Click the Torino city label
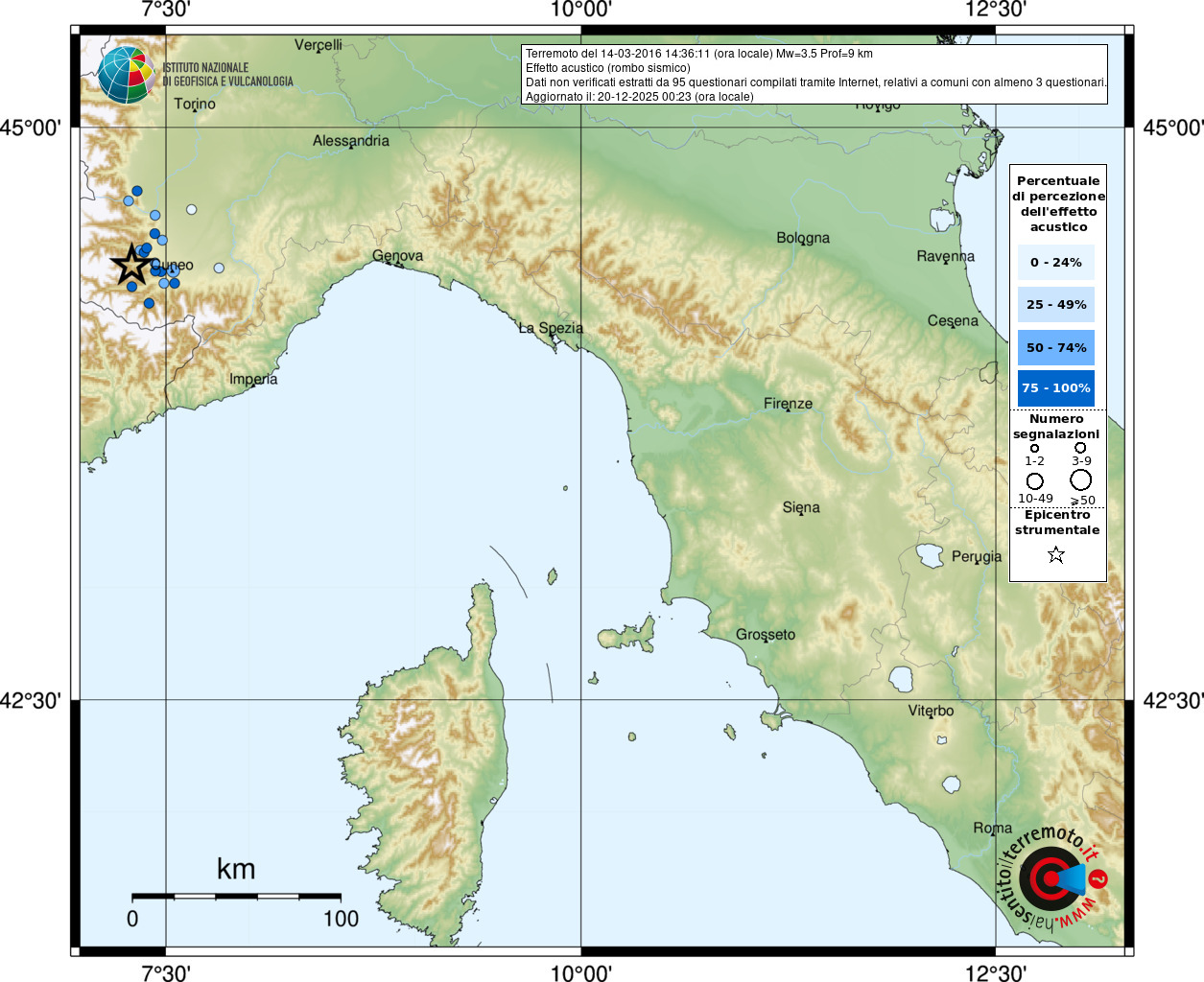The width and height of the screenshot is (1204, 982). [x=195, y=104]
